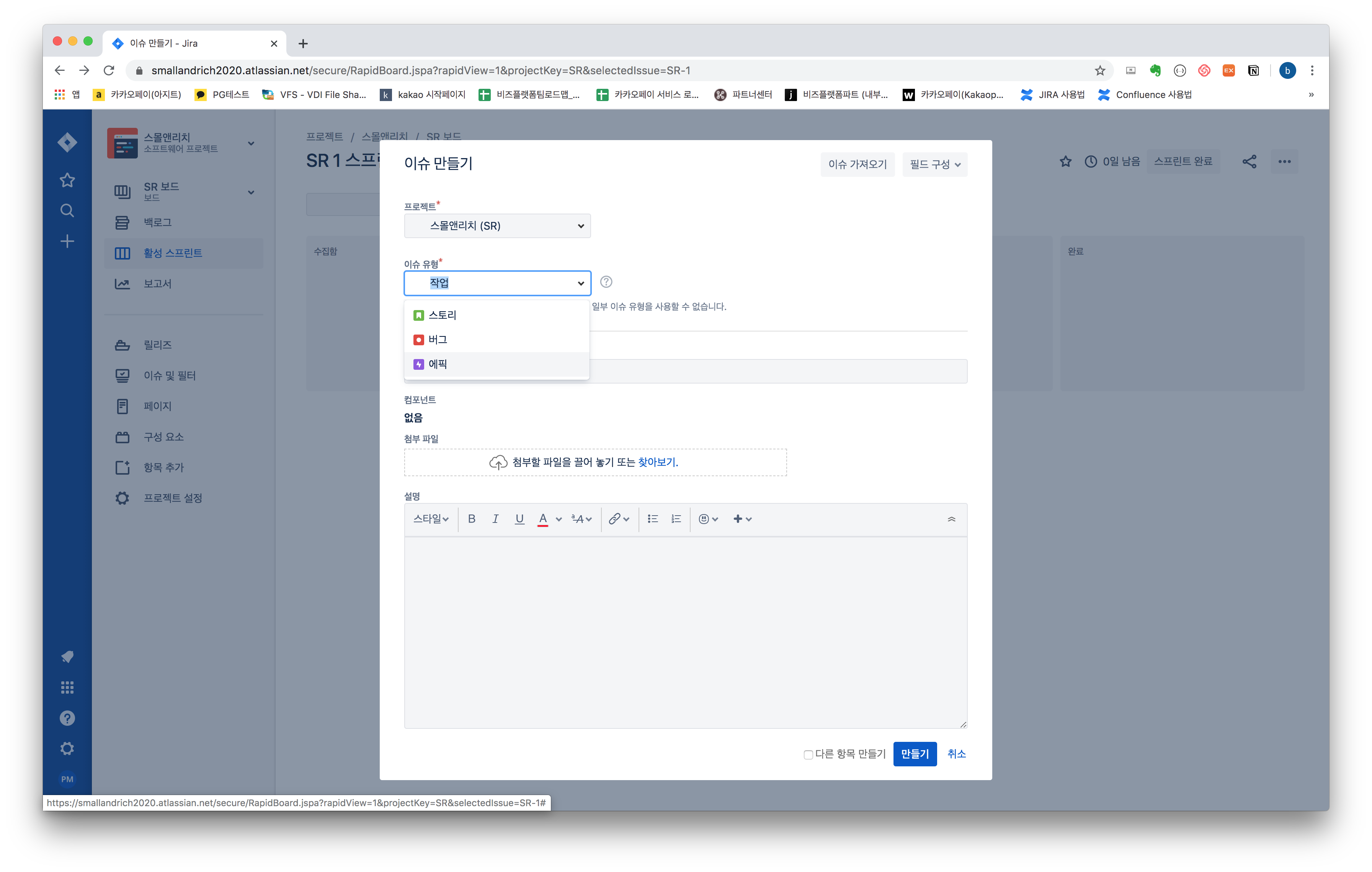Select 에픽 from the issue type list
Image resolution: width=1372 pixels, height=872 pixels.
(438, 364)
